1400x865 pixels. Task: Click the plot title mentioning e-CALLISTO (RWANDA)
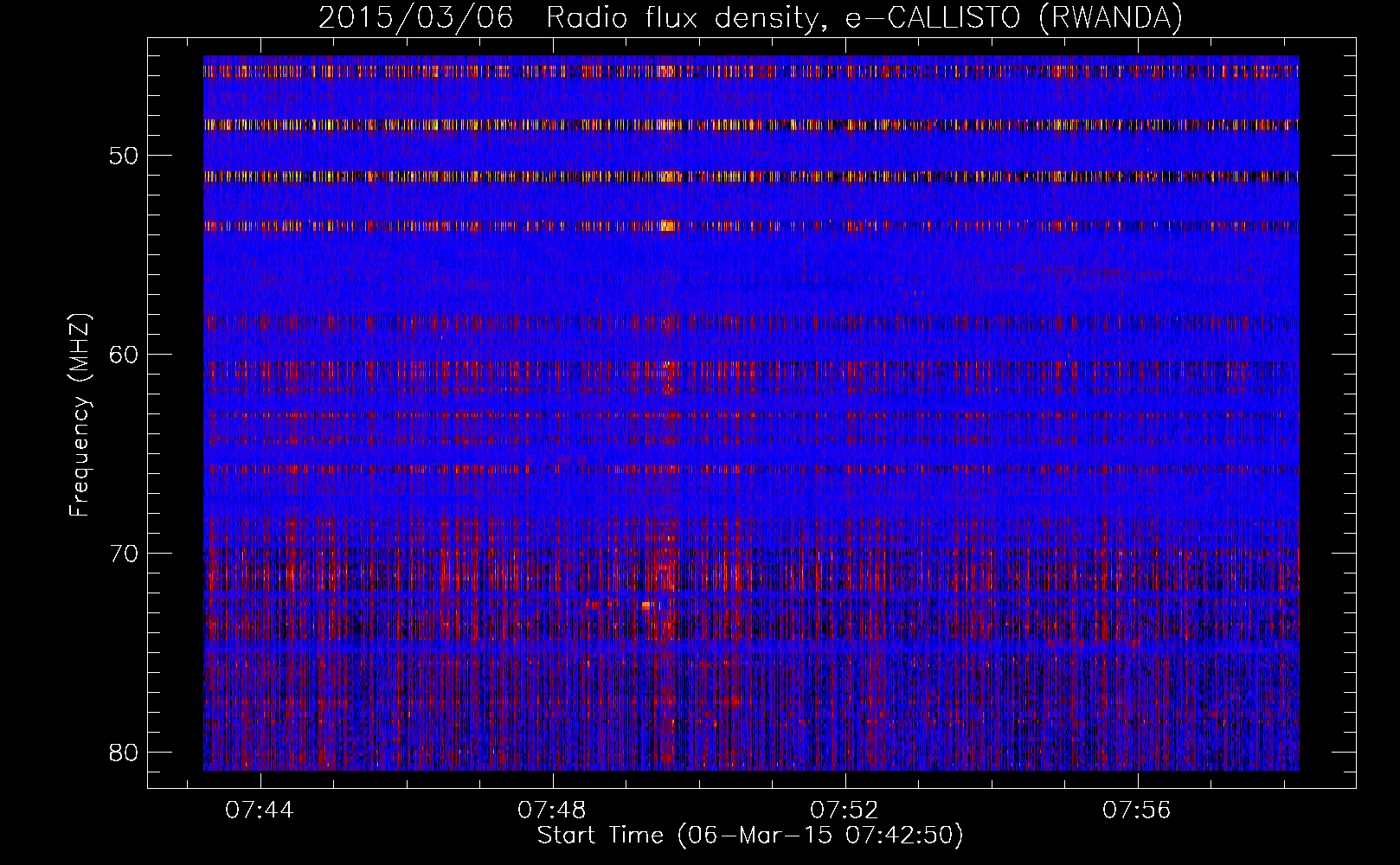(x=750, y=17)
